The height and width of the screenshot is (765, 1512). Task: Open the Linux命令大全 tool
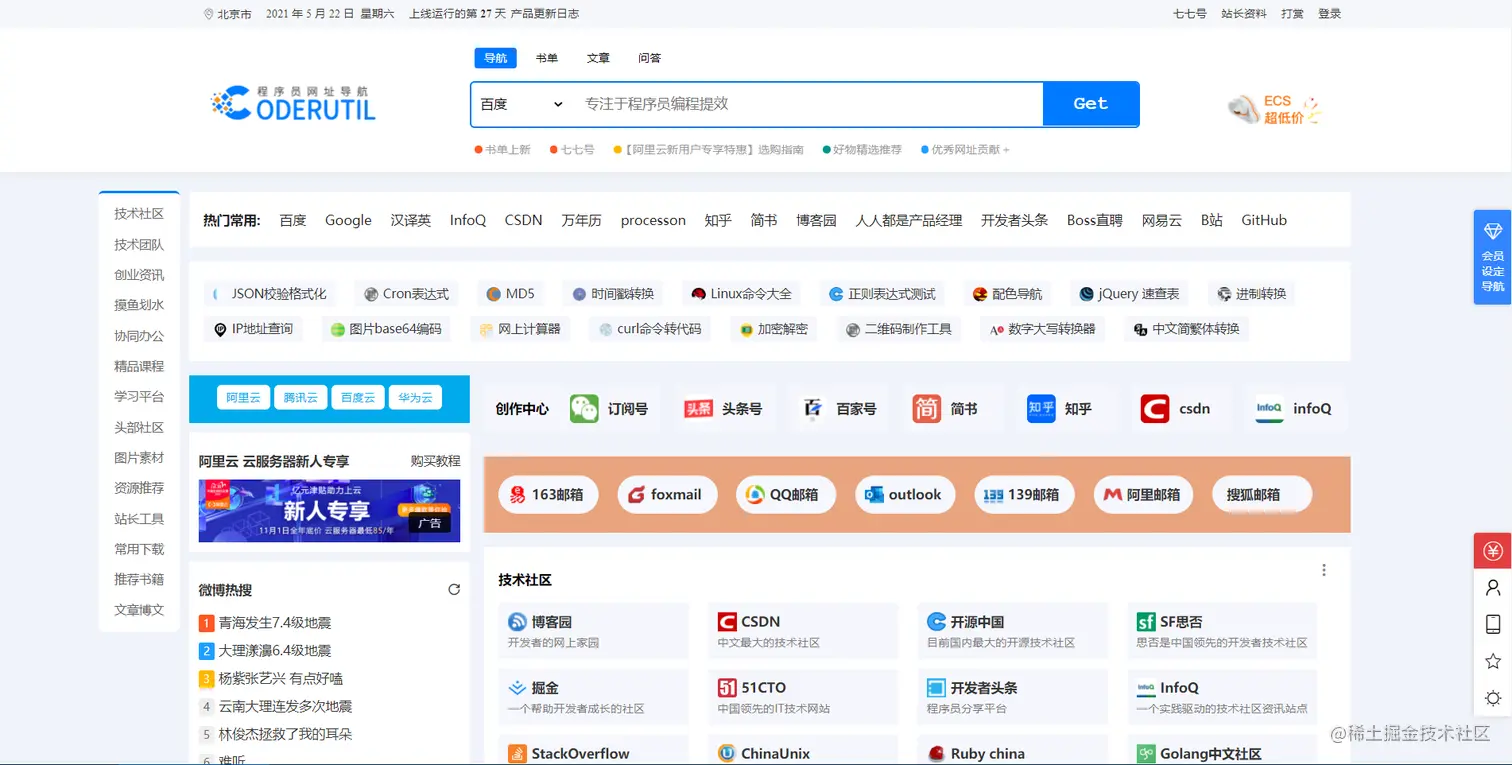742,294
